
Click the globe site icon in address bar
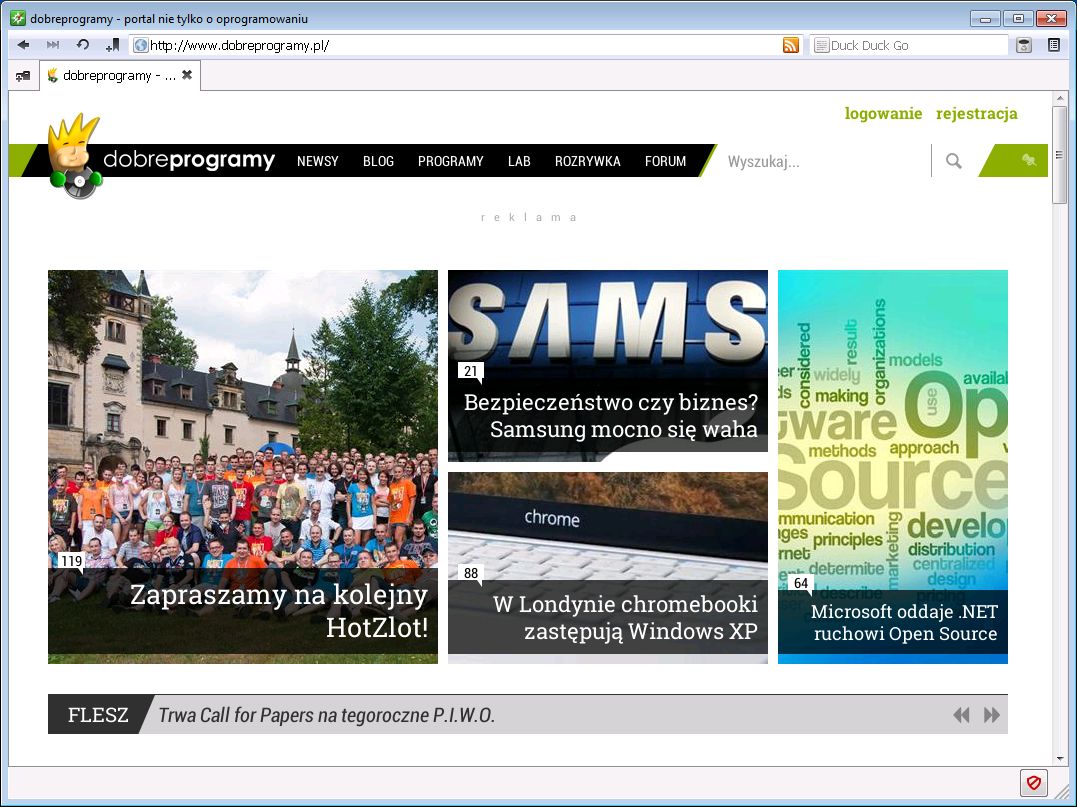141,45
